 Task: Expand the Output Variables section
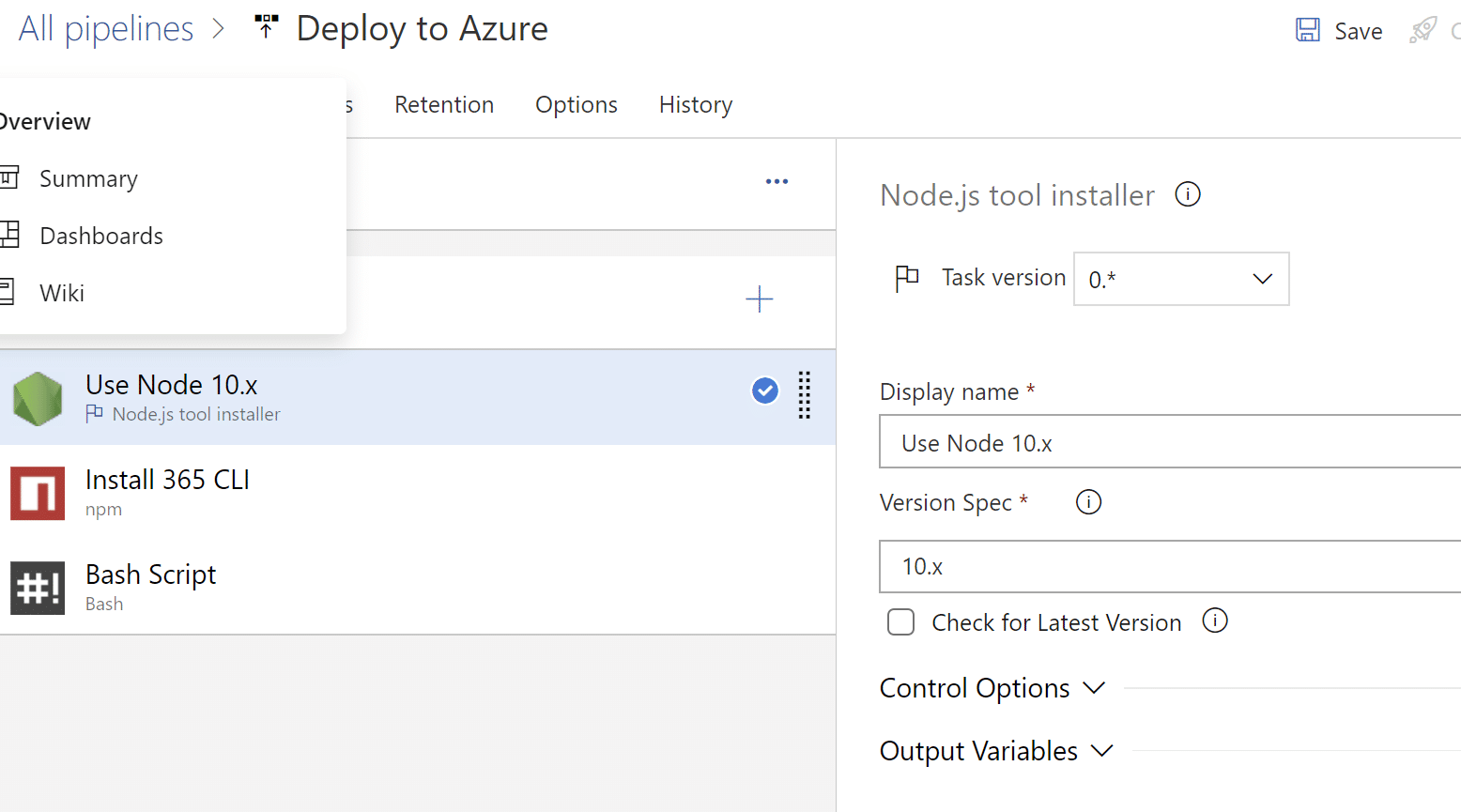[996, 751]
